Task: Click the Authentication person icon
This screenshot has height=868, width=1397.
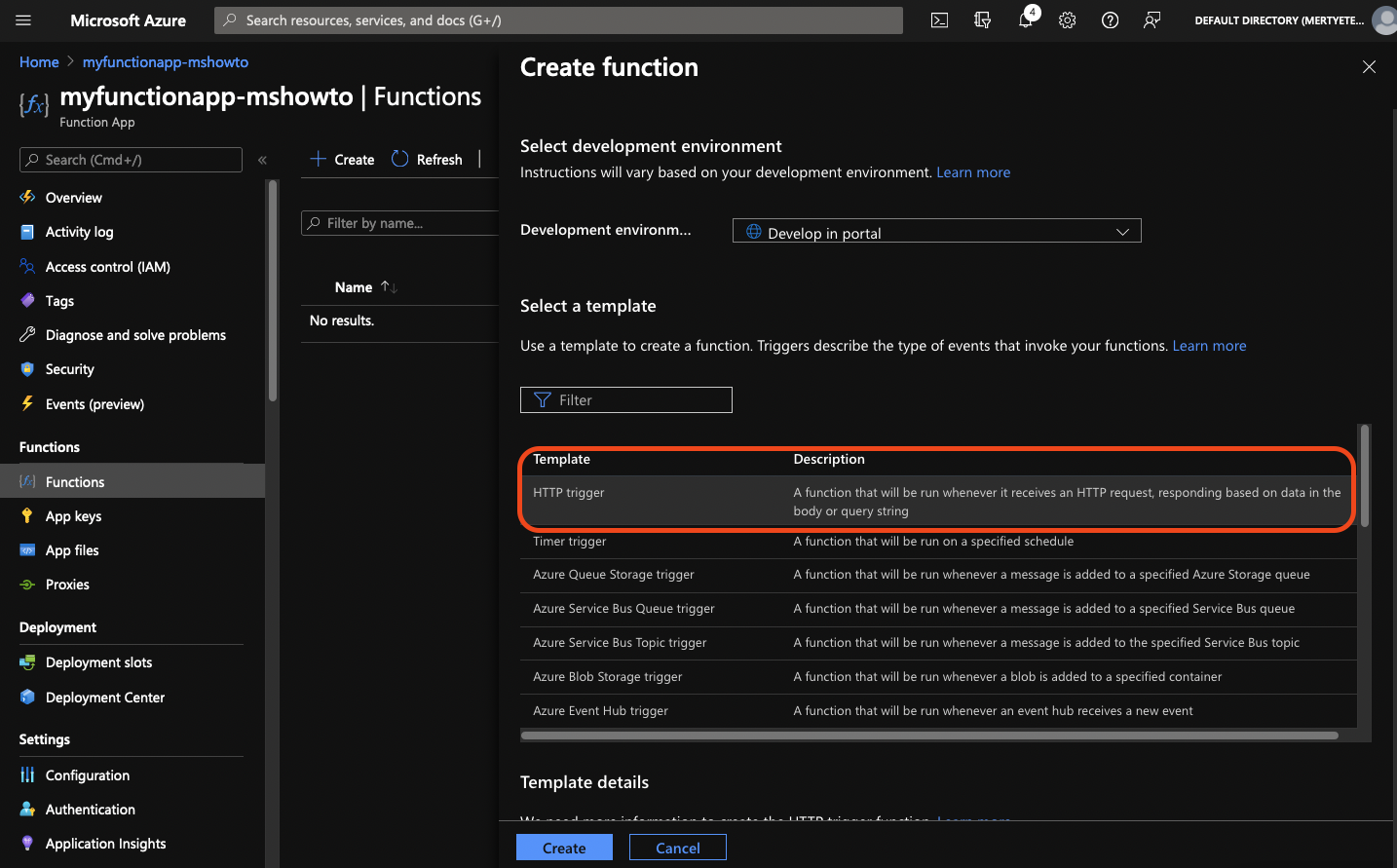Action: (27, 810)
